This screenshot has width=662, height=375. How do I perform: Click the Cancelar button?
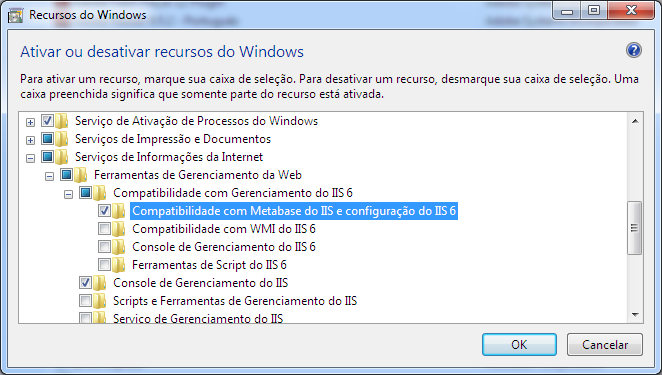pos(605,345)
